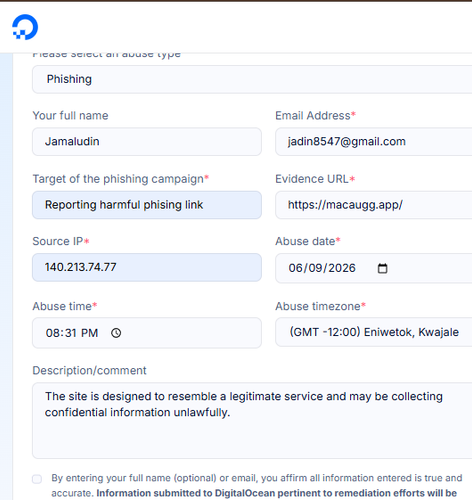Focus the Your full name field with Jamaludin

click(147, 141)
